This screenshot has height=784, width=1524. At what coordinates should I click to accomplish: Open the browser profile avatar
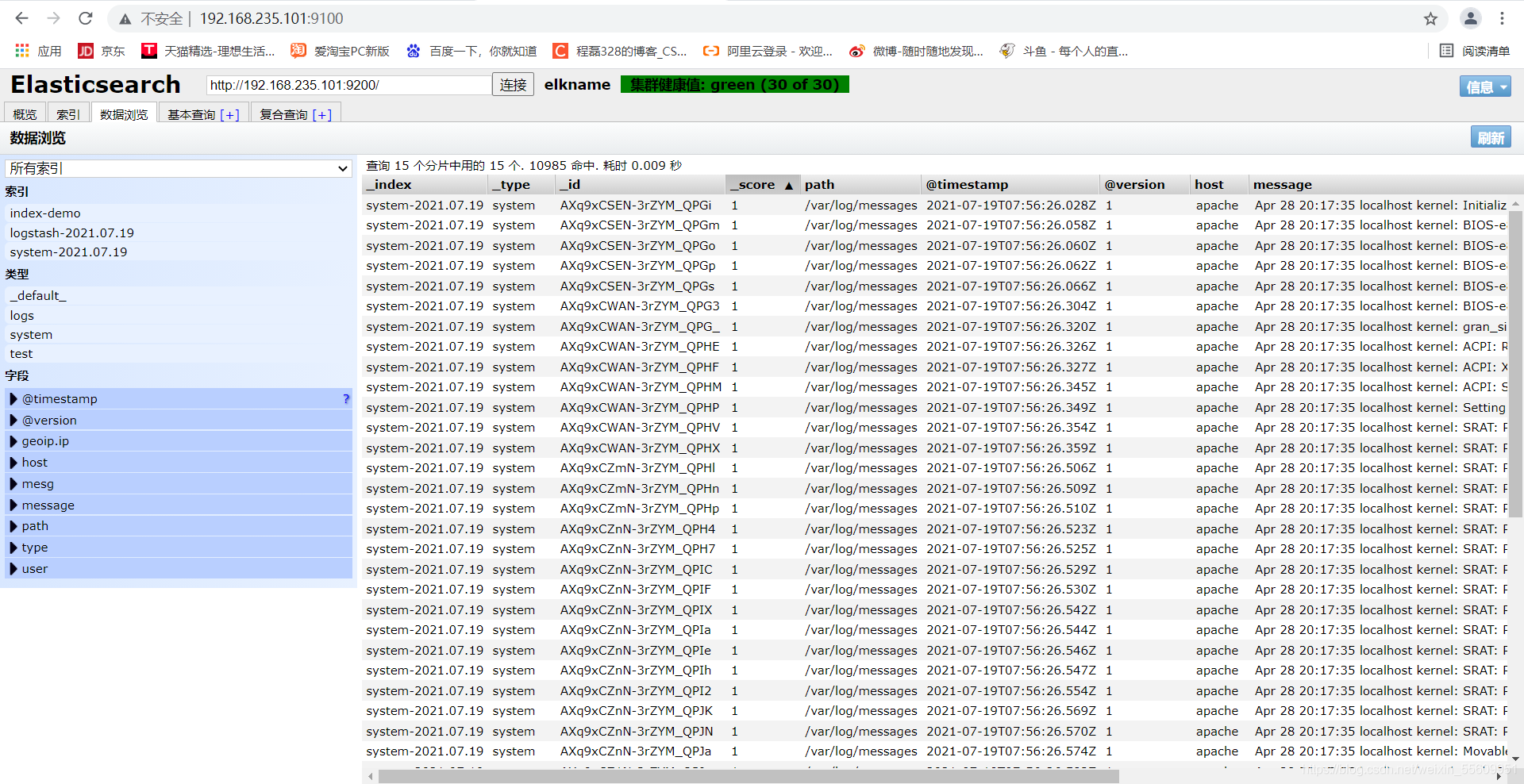tap(1471, 18)
